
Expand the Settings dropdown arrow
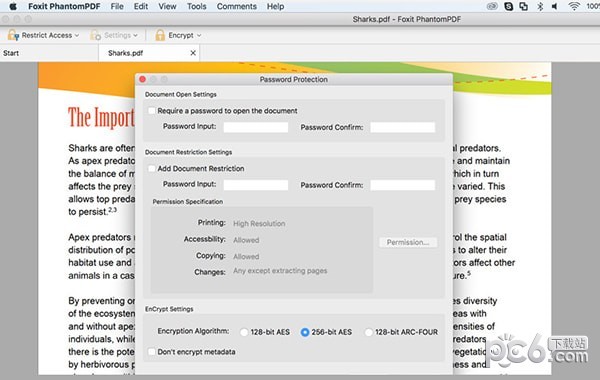pos(135,36)
